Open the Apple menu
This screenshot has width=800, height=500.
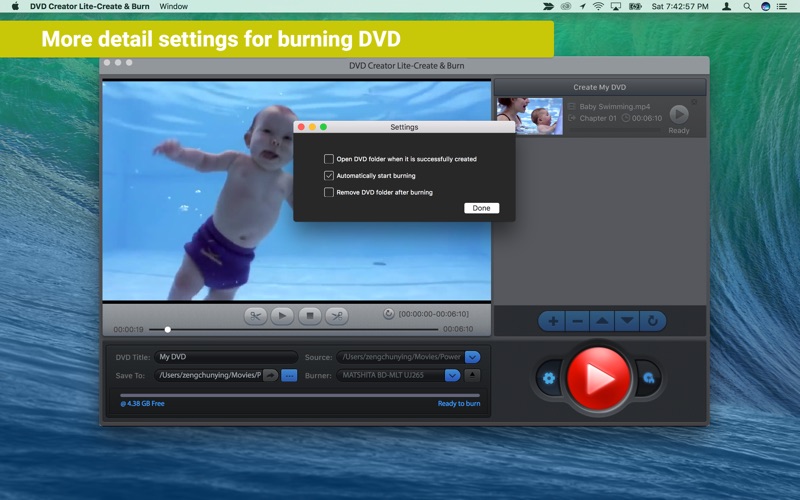click(x=15, y=6)
